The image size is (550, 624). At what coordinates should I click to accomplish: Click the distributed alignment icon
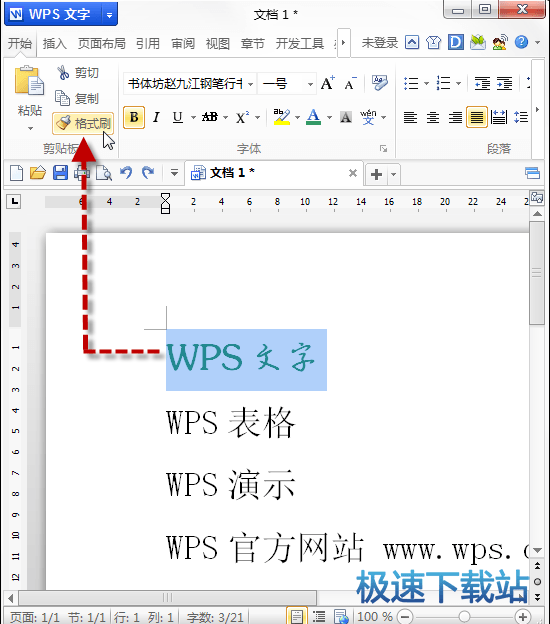coord(499,117)
